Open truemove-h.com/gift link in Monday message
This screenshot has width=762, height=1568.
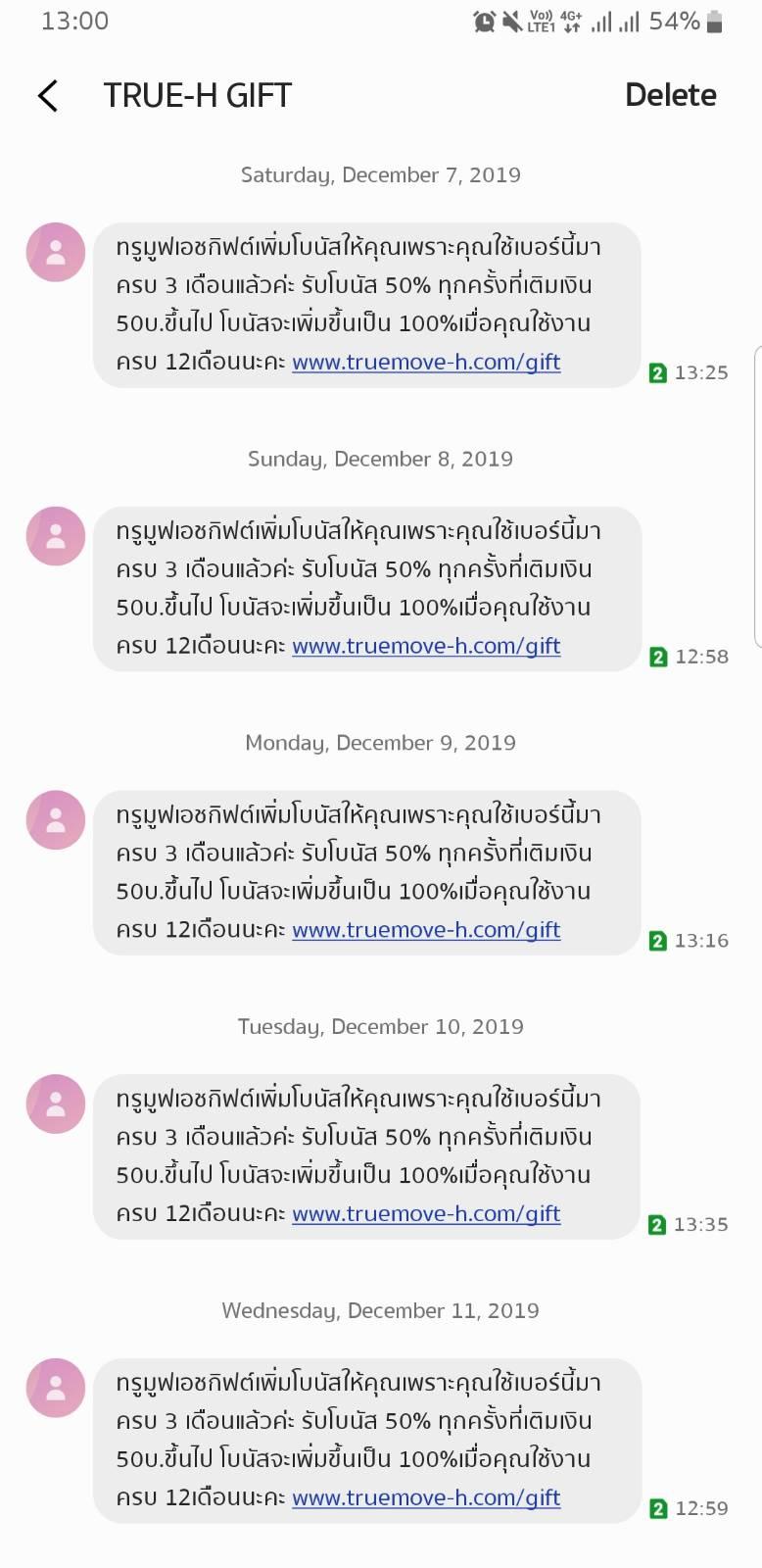426,930
